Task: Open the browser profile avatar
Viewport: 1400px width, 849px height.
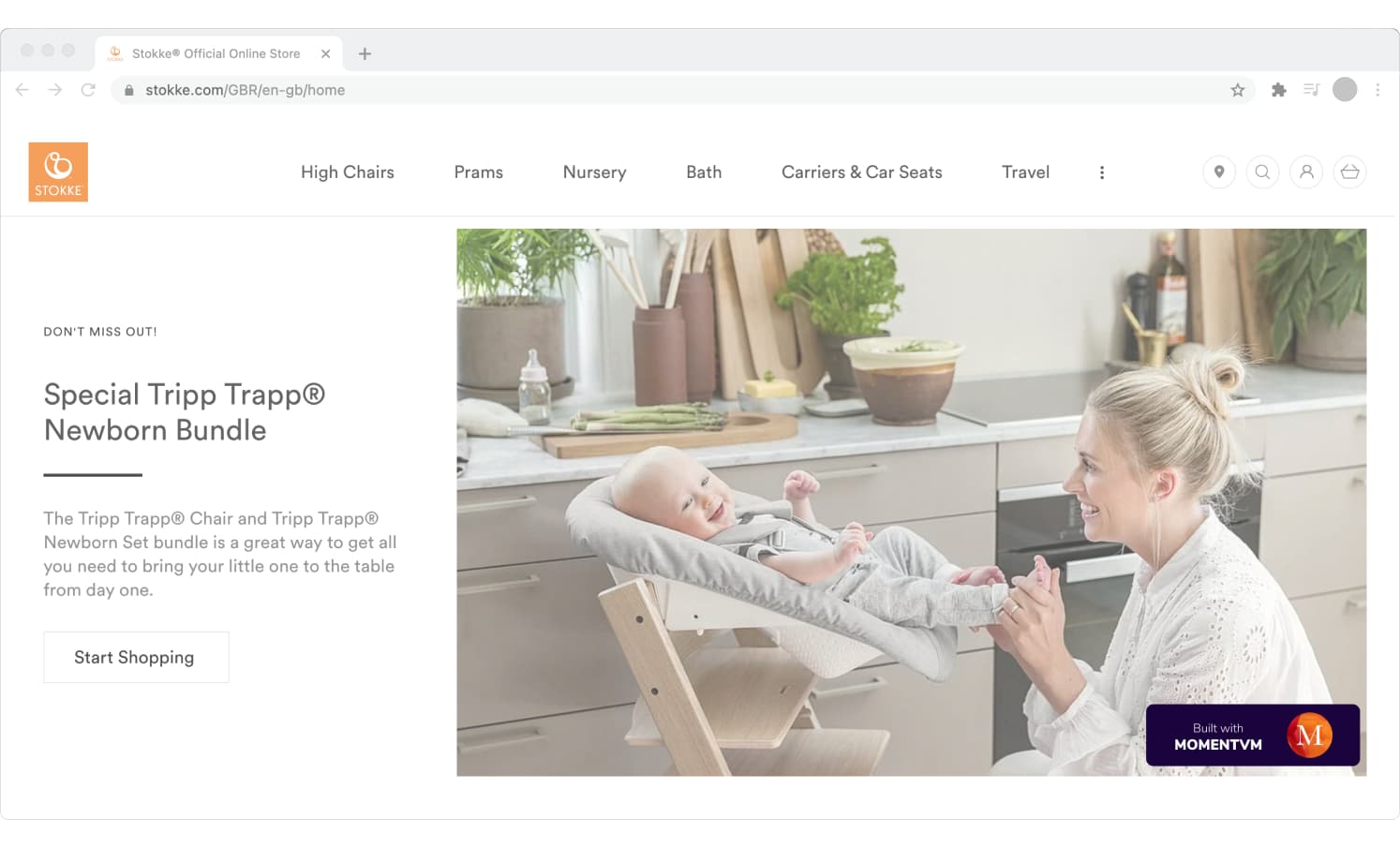Action: 1345,89
